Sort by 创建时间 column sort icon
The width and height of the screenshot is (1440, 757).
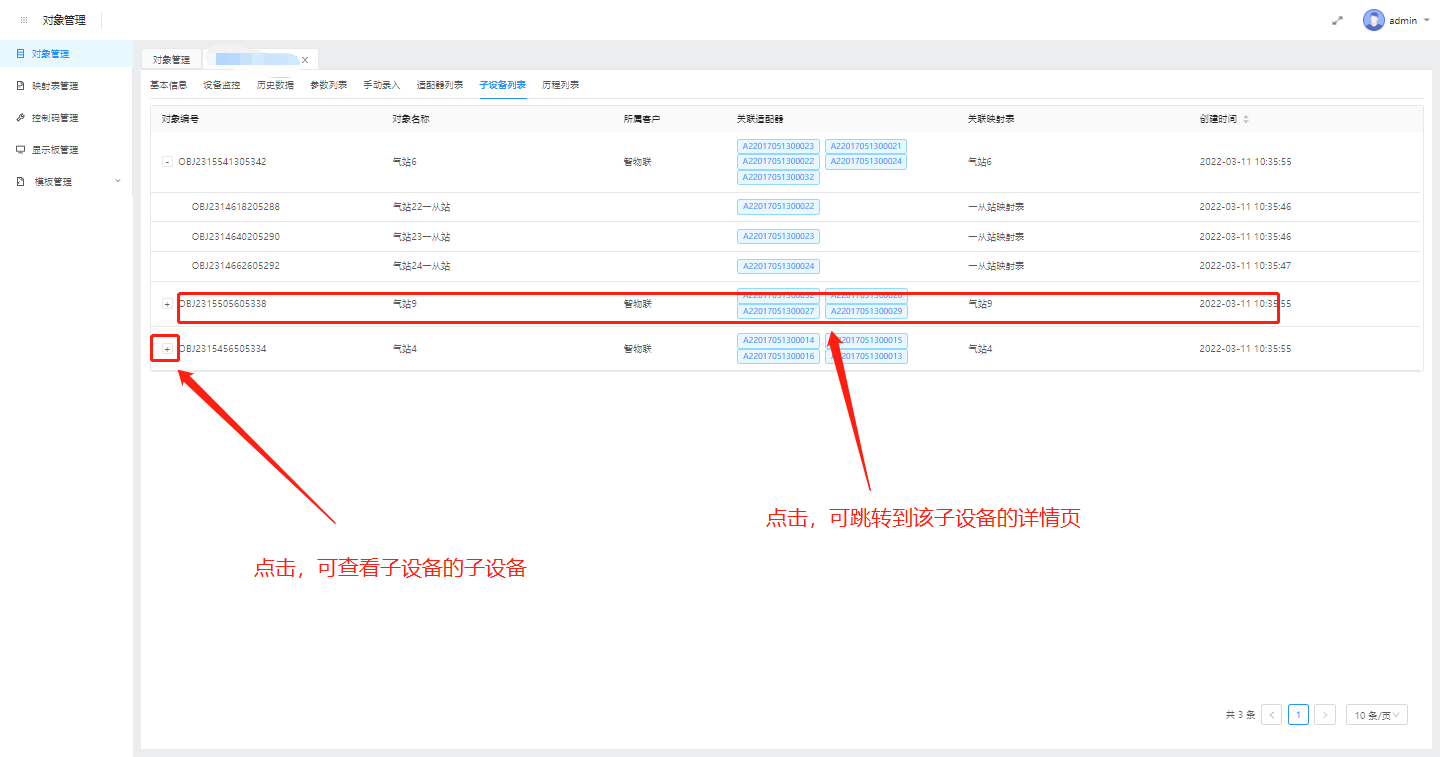click(x=1245, y=119)
